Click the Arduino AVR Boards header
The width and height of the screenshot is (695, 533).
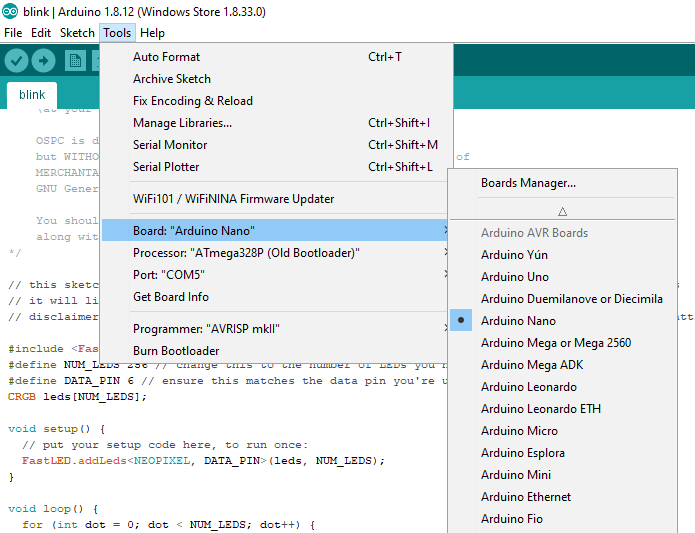(x=535, y=233)
